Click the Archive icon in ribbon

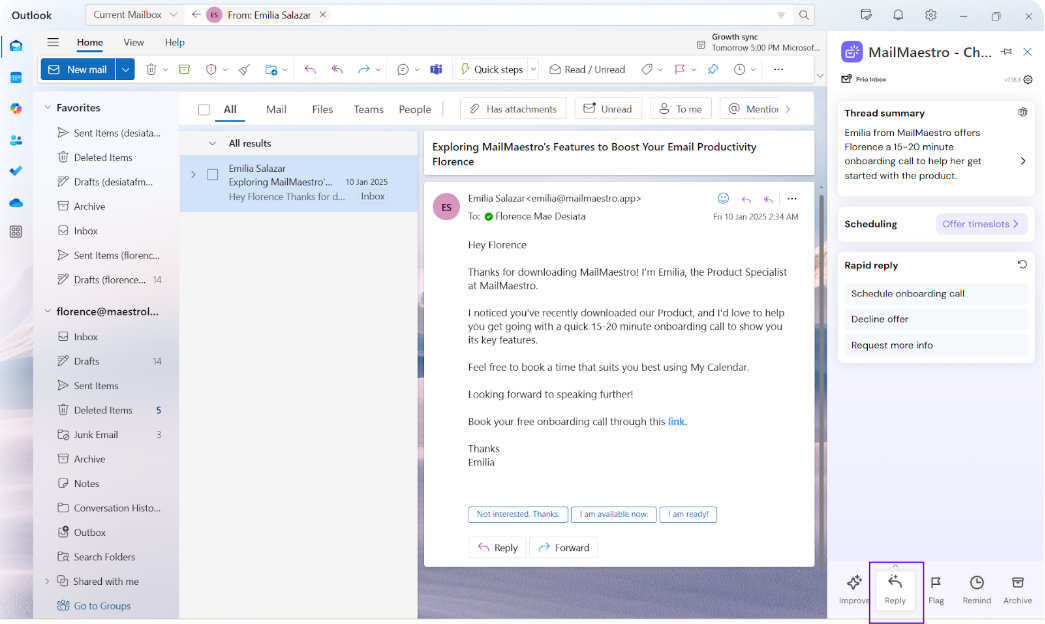pyautogui.click(x=185, y=69)
